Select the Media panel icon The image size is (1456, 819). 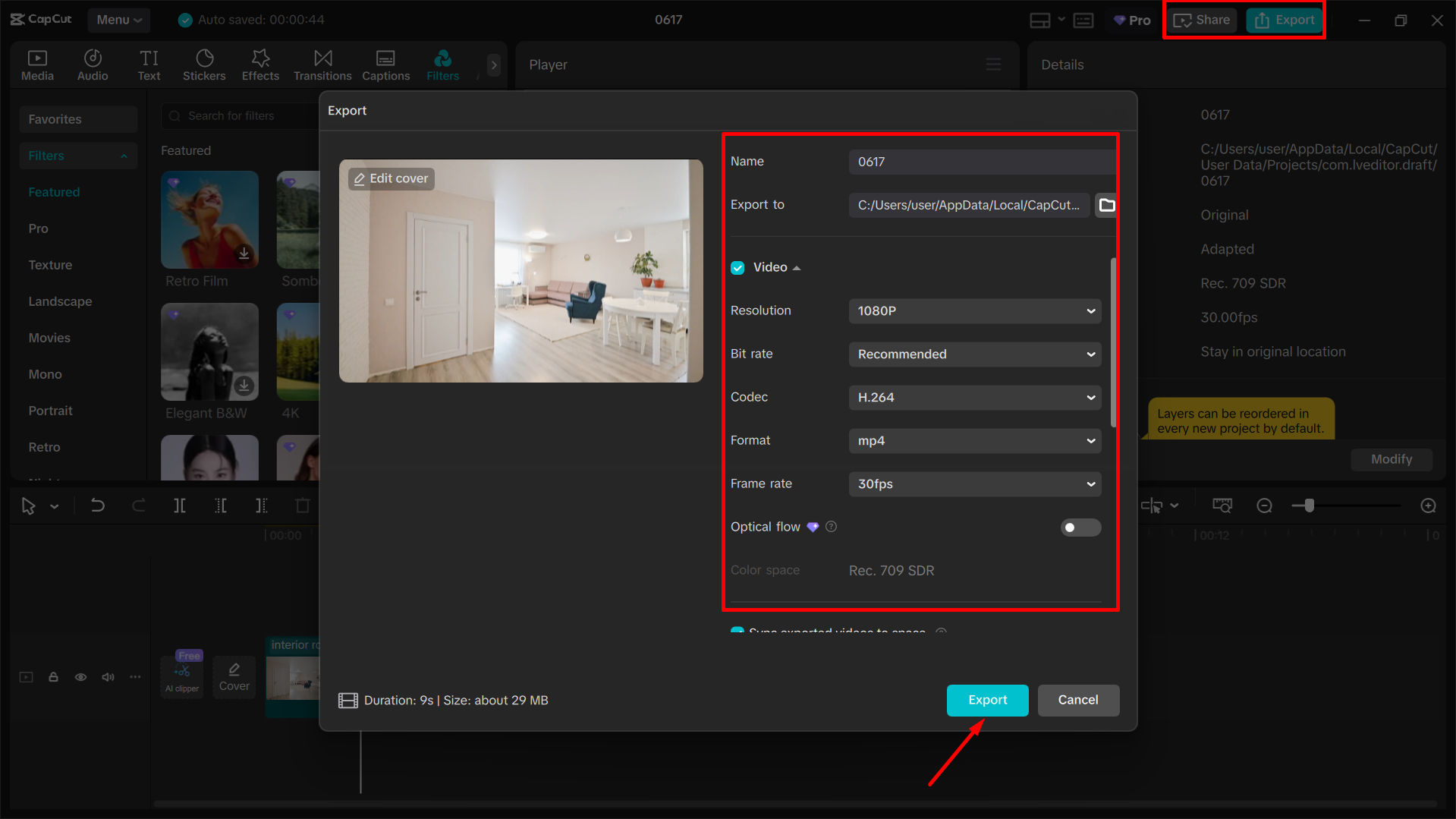tap(37, 65)
